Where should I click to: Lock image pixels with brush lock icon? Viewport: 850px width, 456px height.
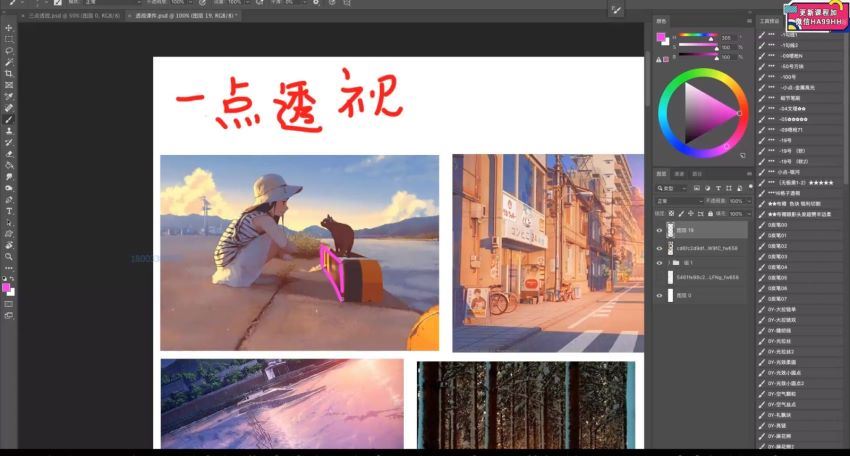(x=681, y=214)
